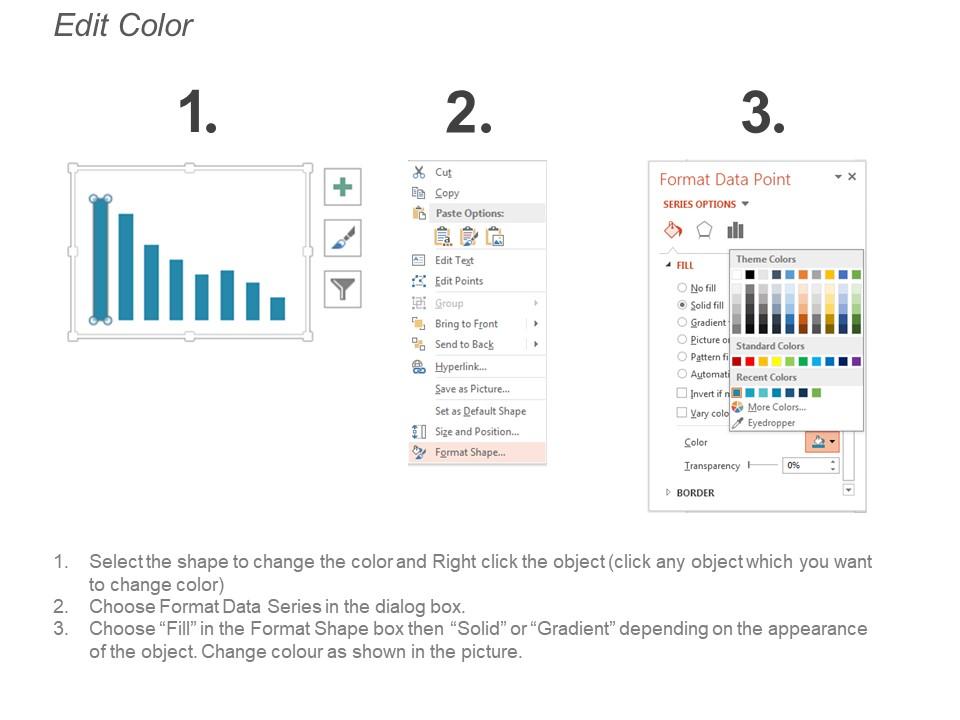Click the Transparency percentage field
The image size is (960, 720).
point(805,466)
